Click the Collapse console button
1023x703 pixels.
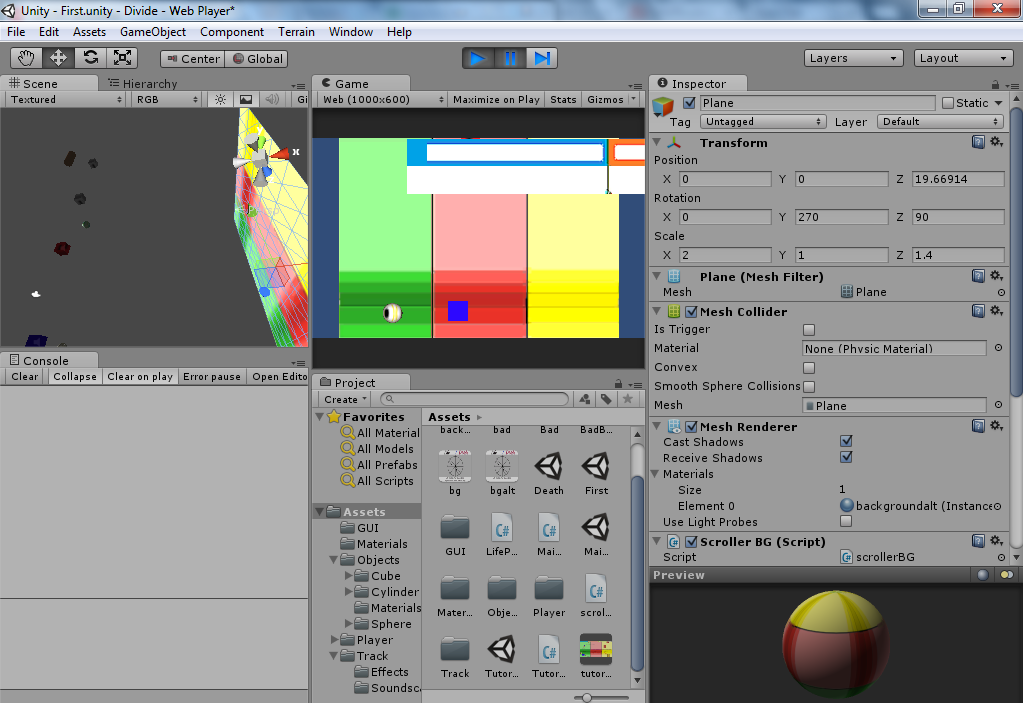click(x=75, y=377)
